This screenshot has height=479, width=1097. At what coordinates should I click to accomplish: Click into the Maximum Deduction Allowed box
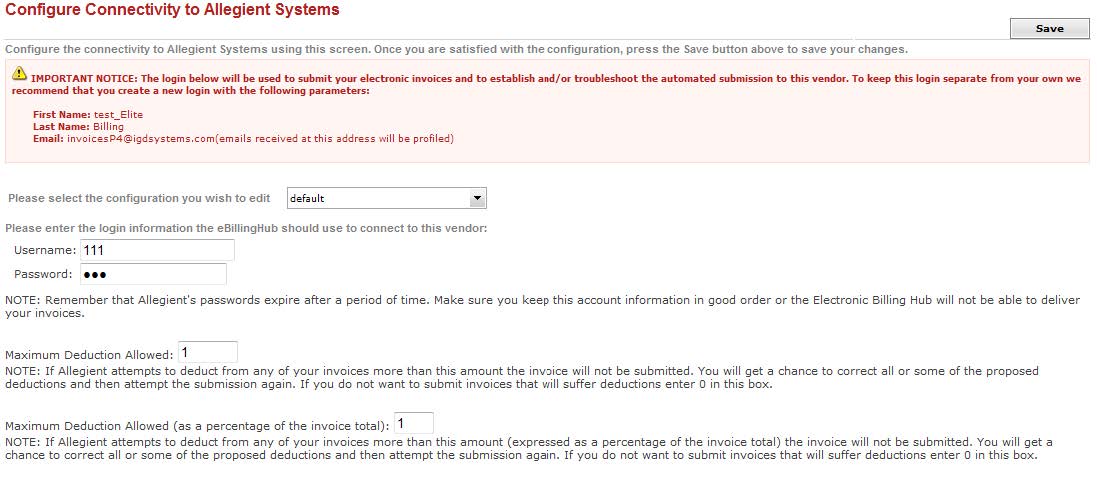click(208, 352)
